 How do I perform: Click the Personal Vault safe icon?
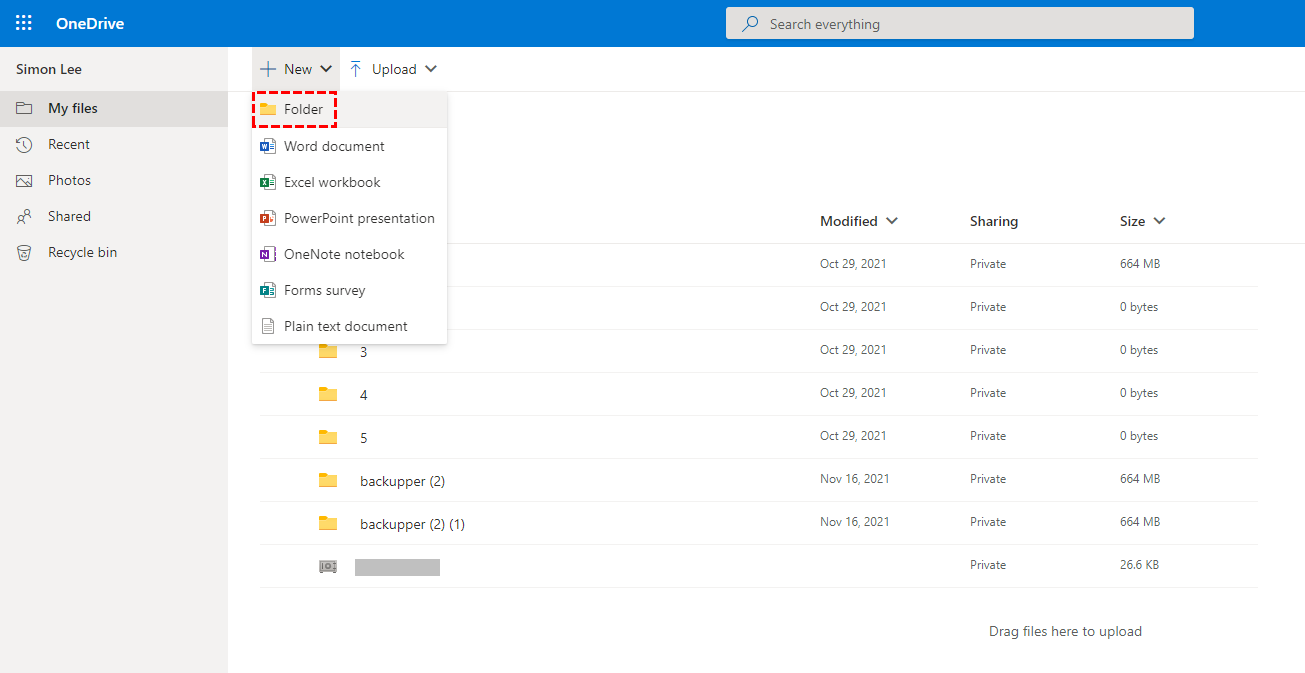click(328, 567)
